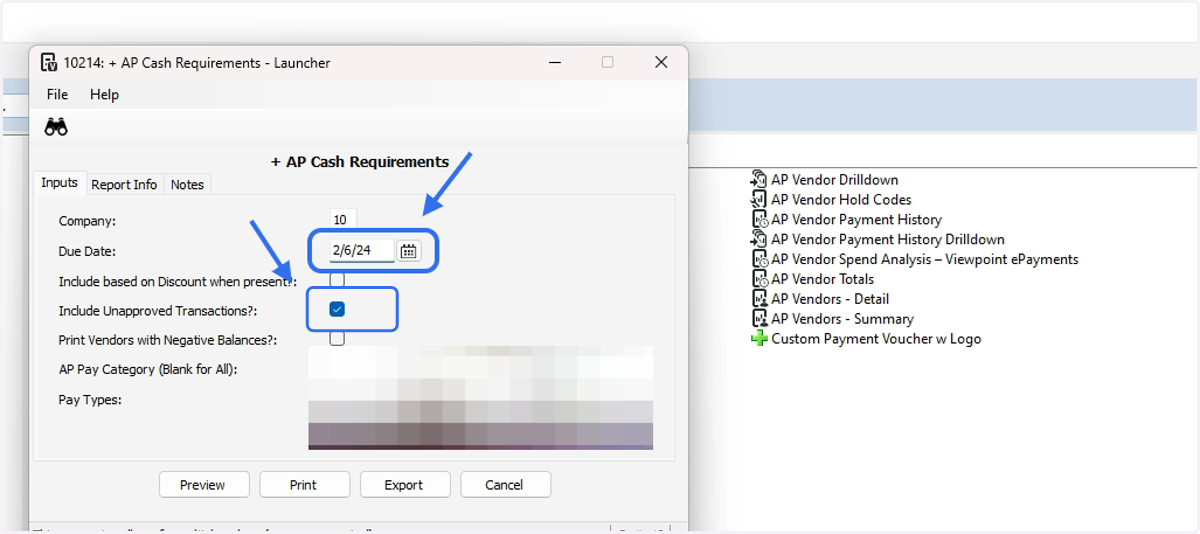This screenshot has width=1200, height=534.
Task: Toggle Include based on Discount checkbox
Action: 337,280
